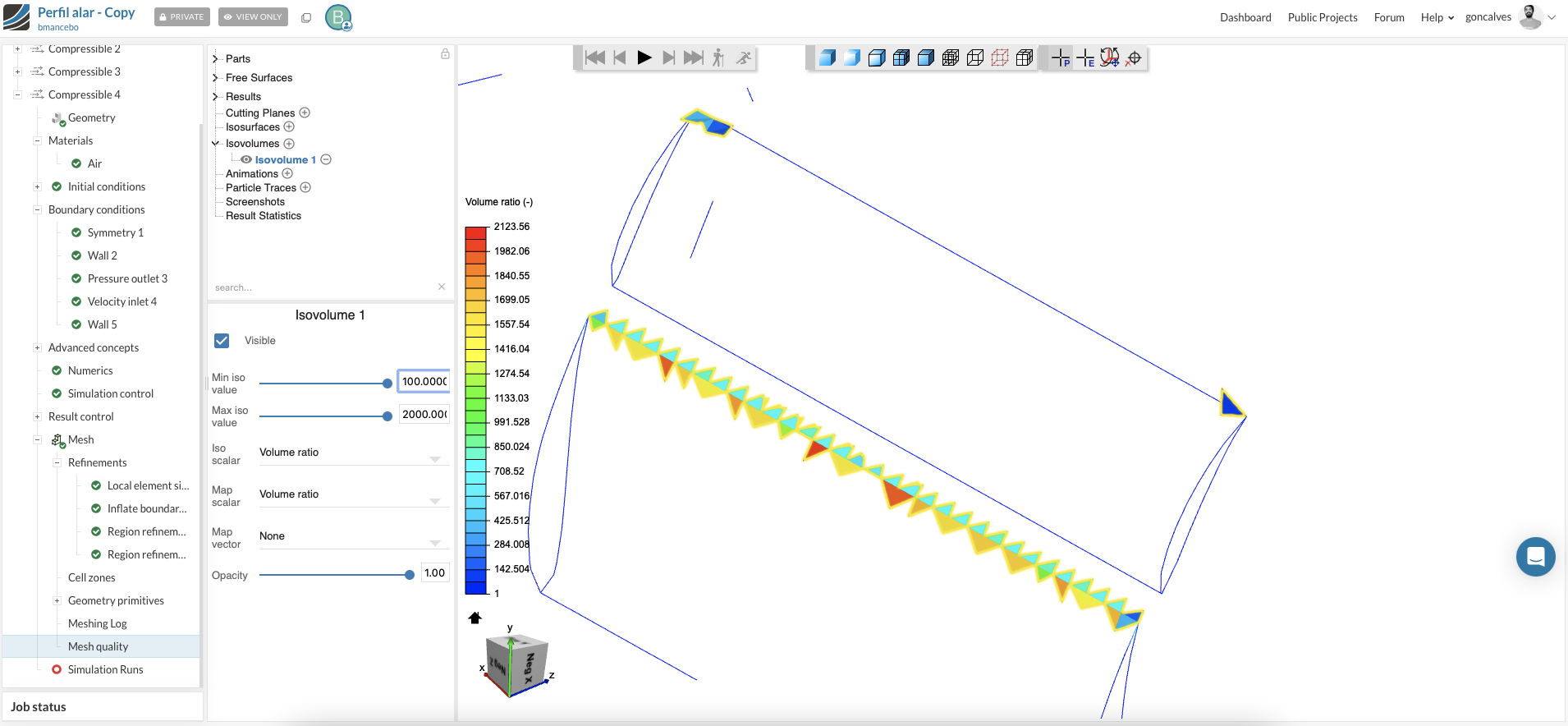
Task: Go to Public Projects
Action: click(x=1322, y=17)
